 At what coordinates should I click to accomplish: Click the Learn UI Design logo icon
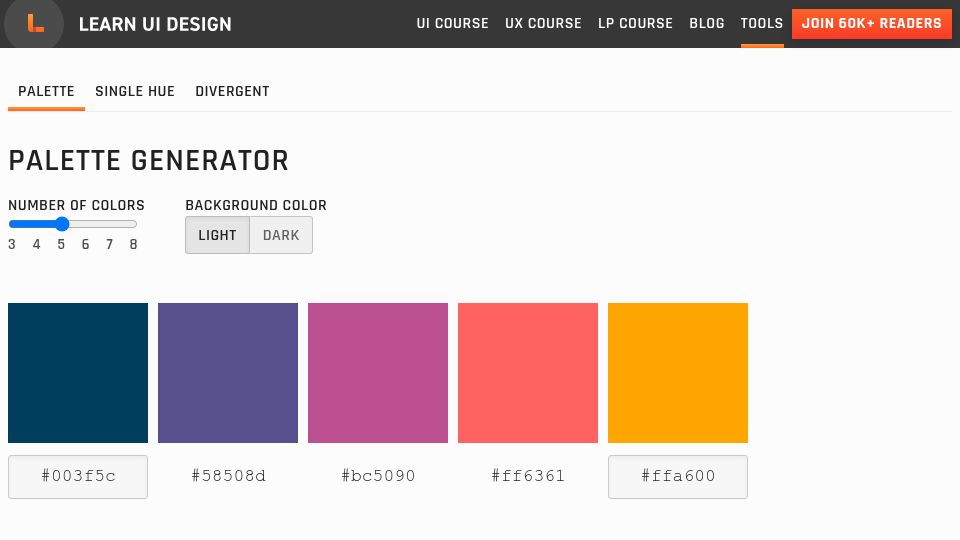point(34,24)
